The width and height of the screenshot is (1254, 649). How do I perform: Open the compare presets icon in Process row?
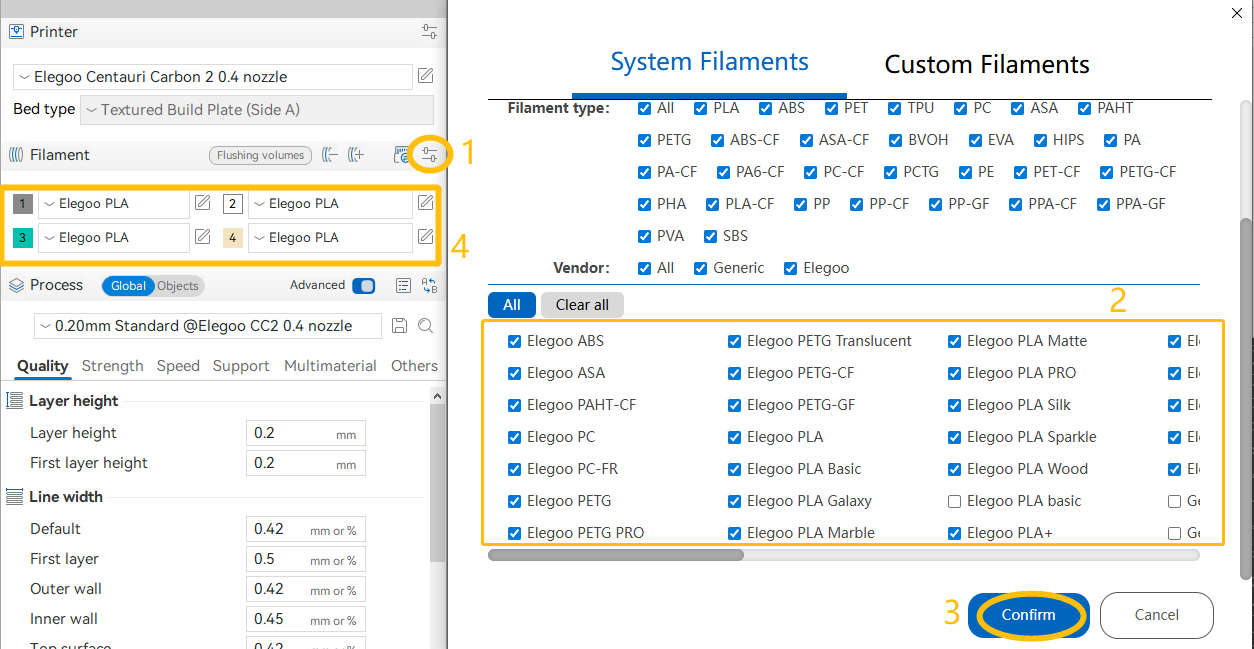pyautogui.click(x=429, y=286)
